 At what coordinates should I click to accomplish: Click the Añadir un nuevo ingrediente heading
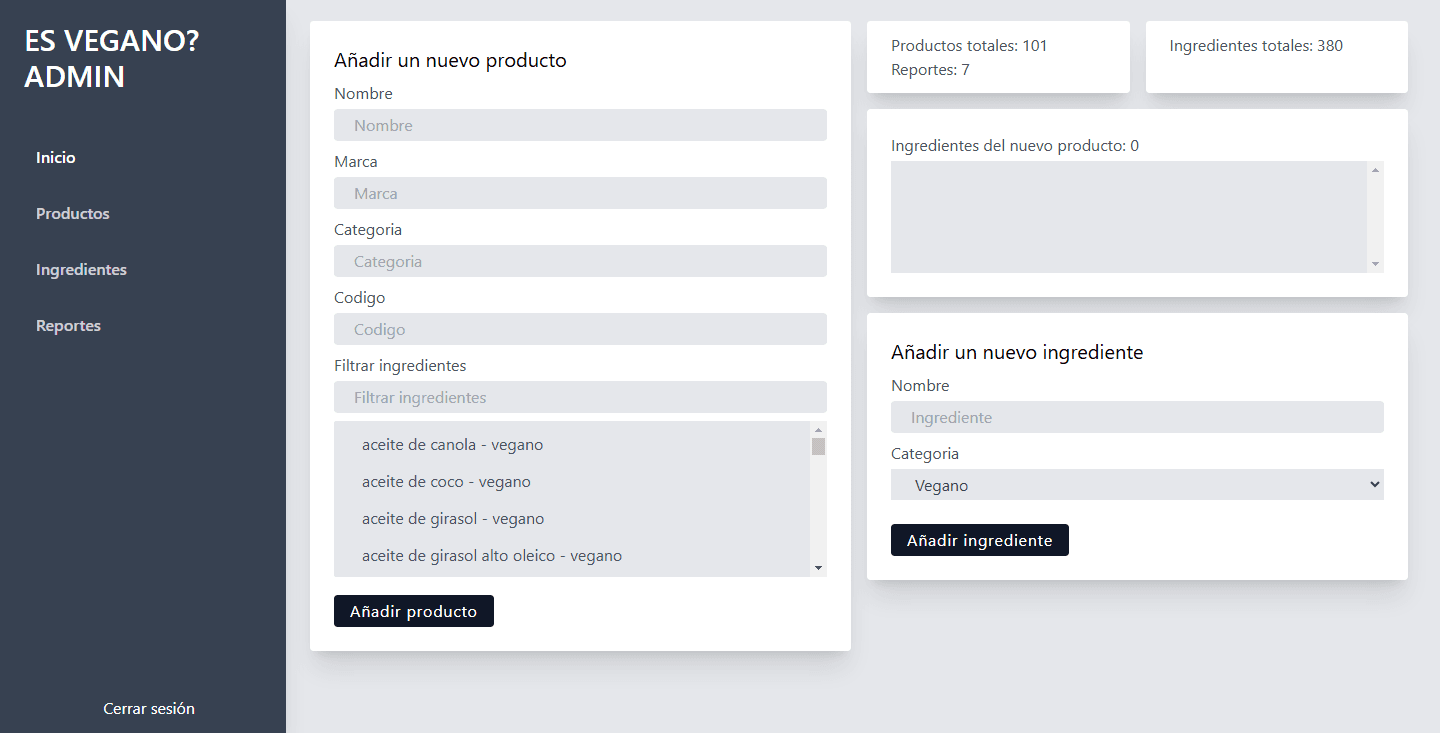(1017, 352)
